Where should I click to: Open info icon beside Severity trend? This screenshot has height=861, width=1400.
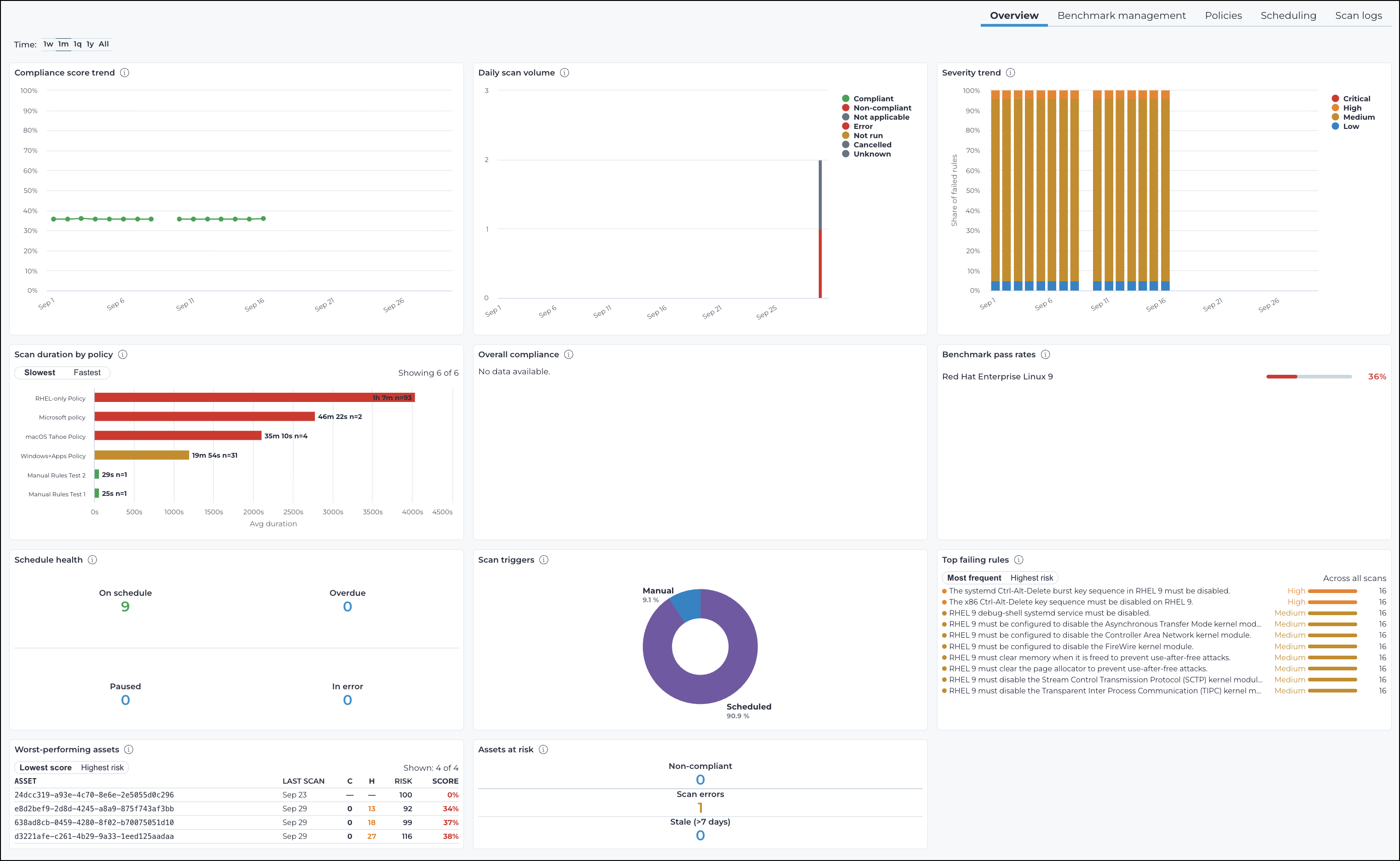point(1010,73)
